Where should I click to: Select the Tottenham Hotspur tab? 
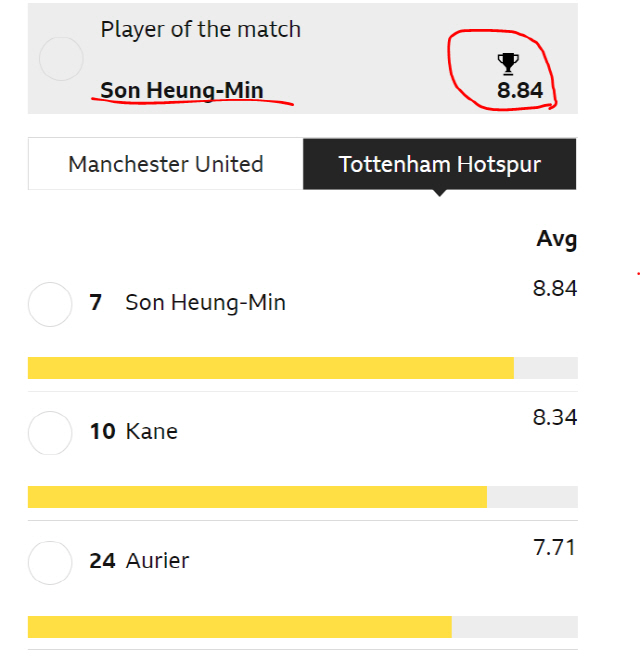pos(440,164)
